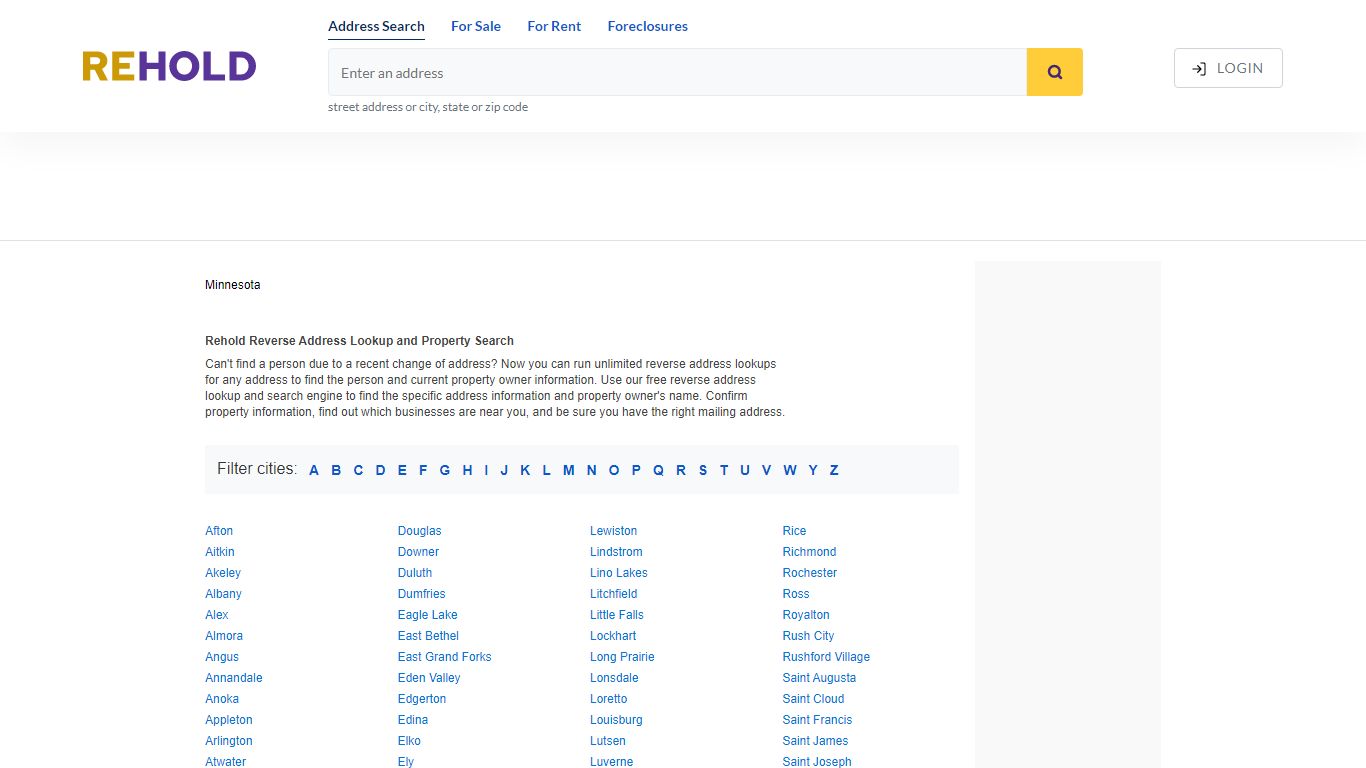
Task: Open the Douglas city link
Action: coord(419,531)
